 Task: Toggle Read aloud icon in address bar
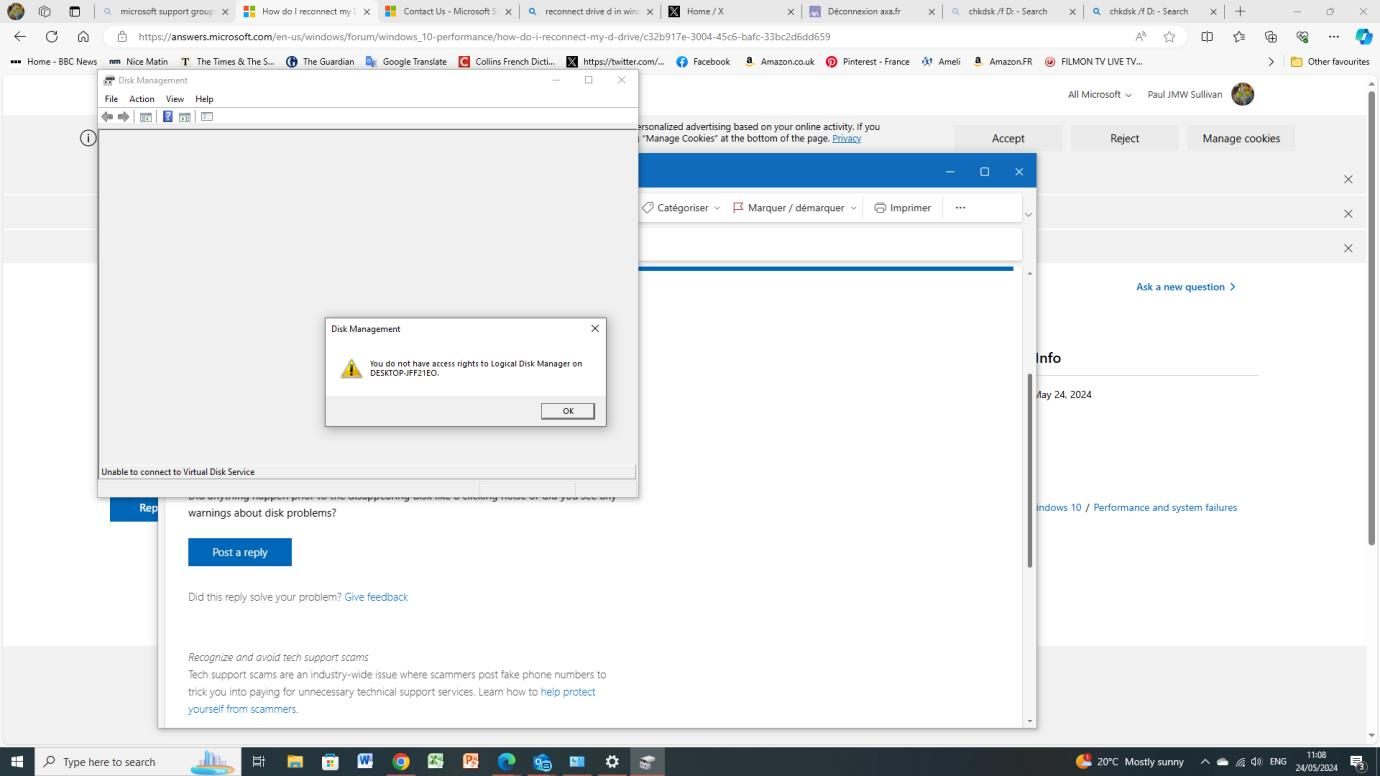click(1140, 36)
